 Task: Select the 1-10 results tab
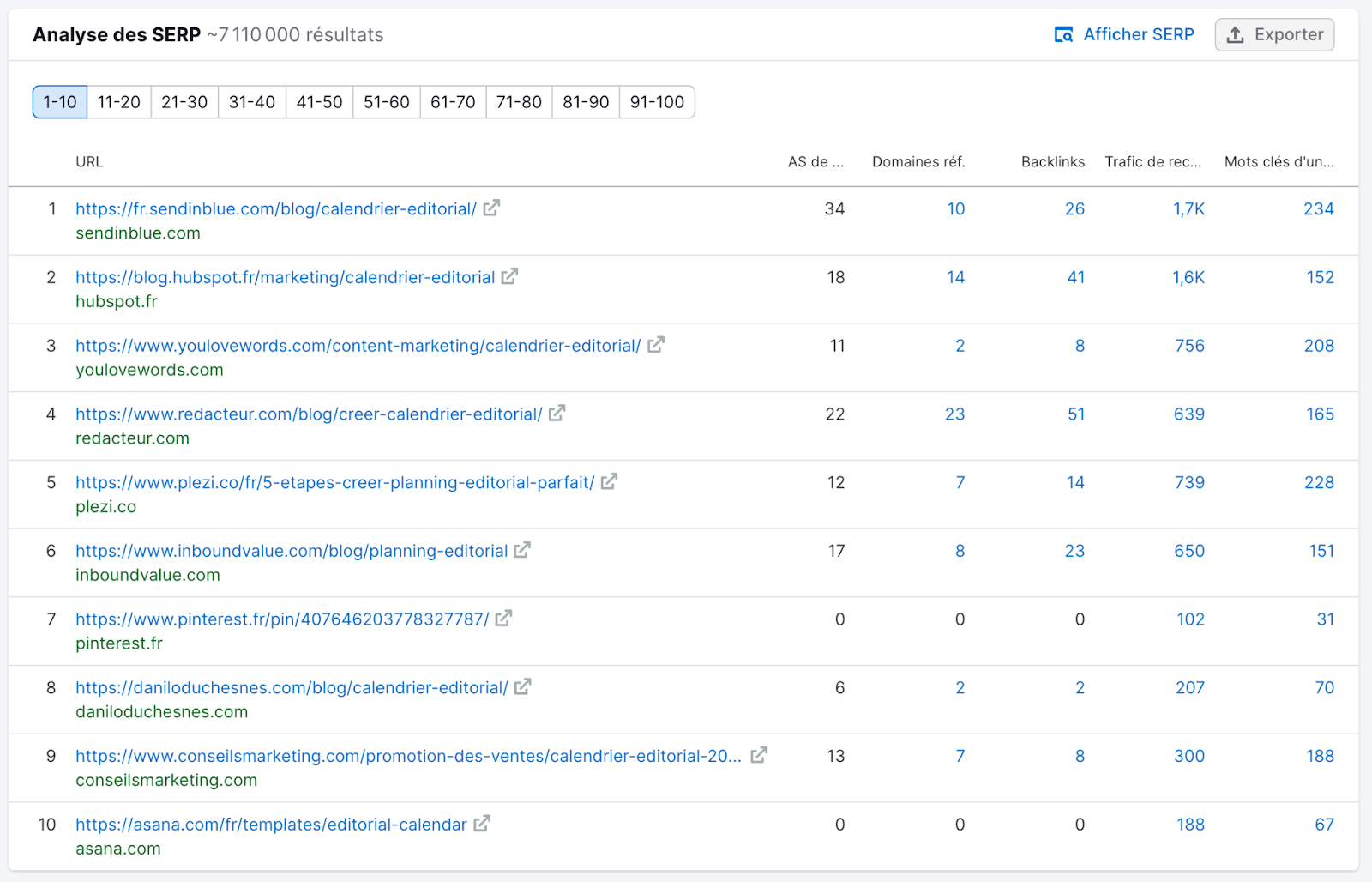tap(60, 102)
